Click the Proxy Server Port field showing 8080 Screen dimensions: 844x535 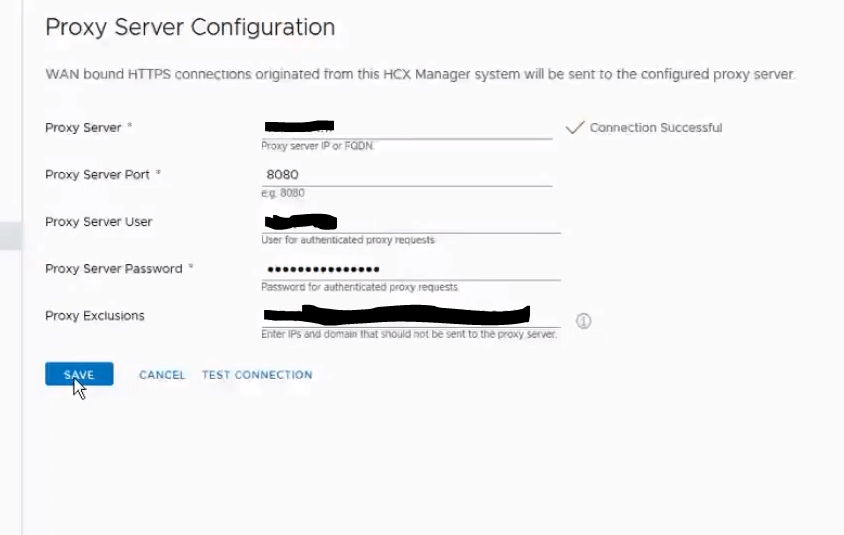pyautogui.click(x=405, y=175)
